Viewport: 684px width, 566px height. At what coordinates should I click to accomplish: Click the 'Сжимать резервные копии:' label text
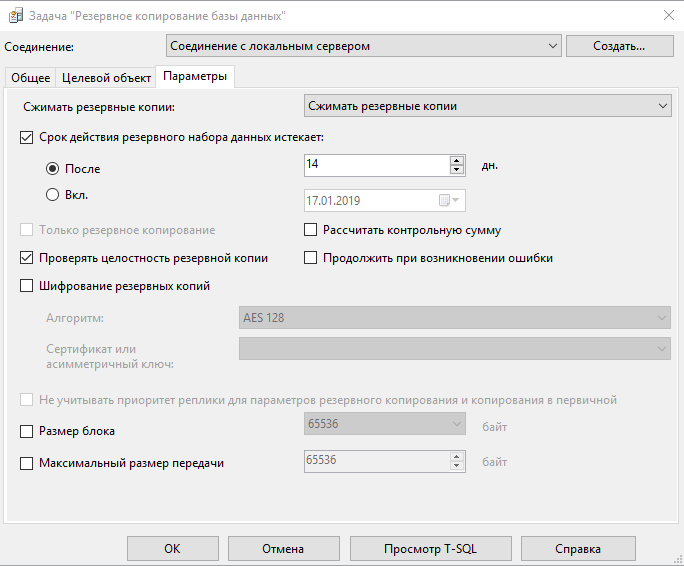point(99,107)
